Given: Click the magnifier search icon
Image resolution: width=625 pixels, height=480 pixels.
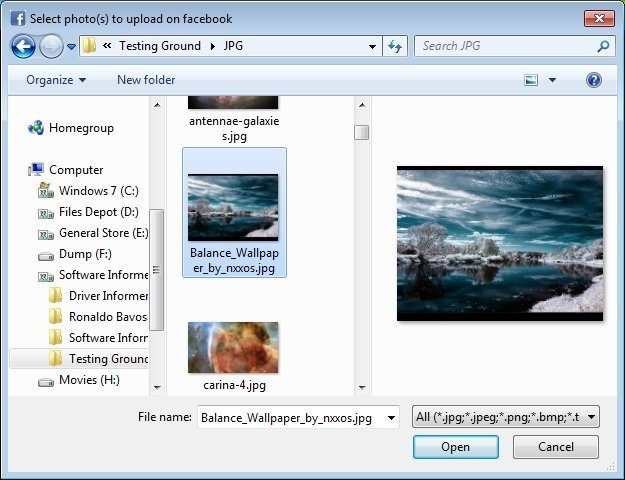Looking at the screenshot, I should pyautogui.click(x=603, y=46).
